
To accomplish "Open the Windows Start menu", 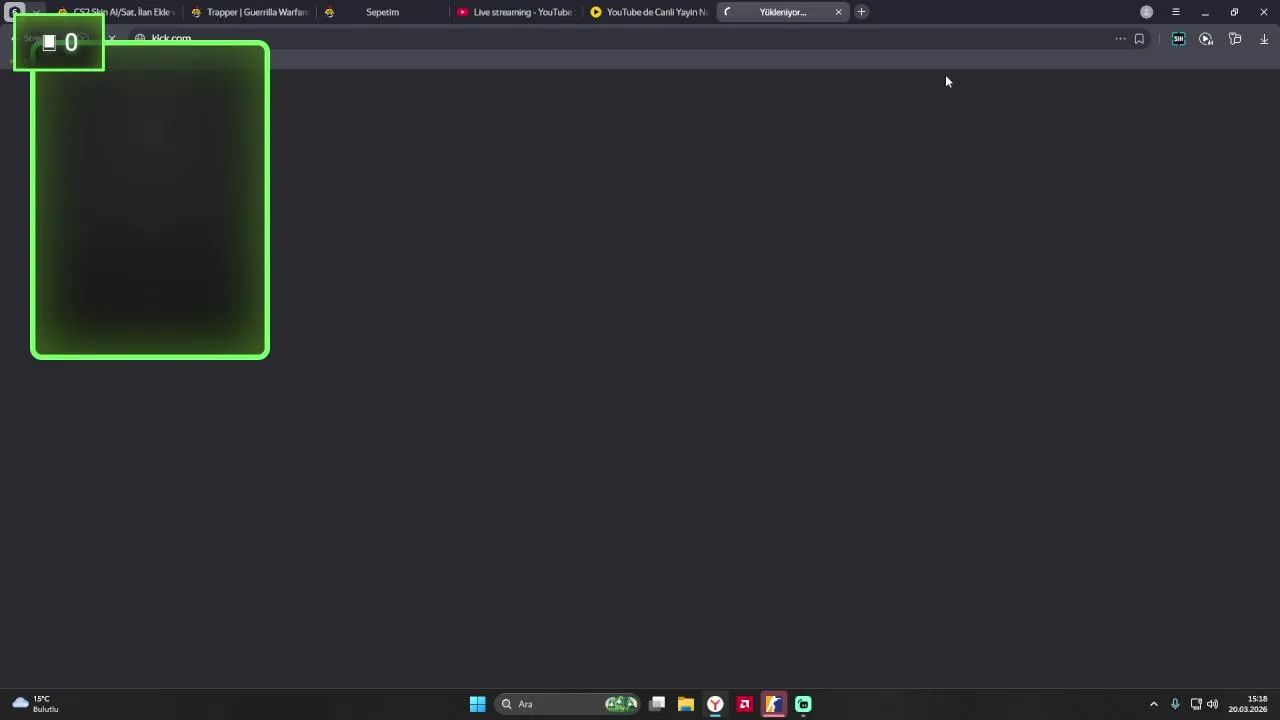I will pos(478,704).
